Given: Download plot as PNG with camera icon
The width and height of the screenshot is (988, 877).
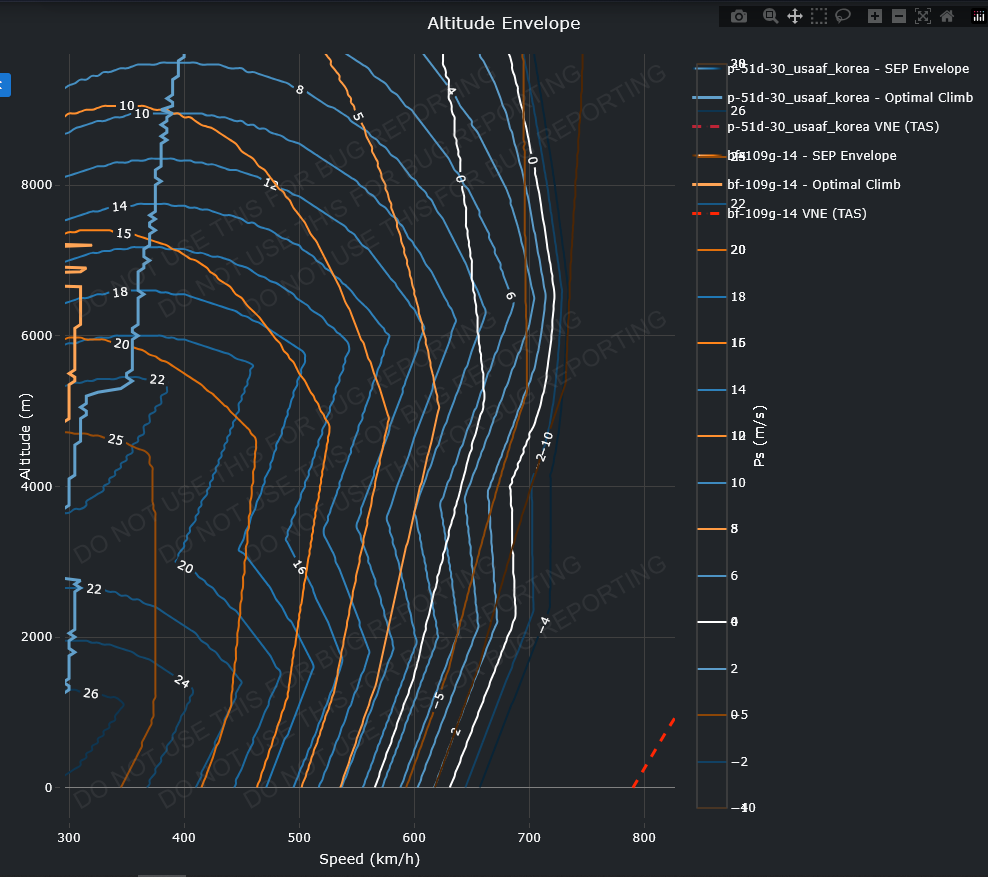Looking at the screenshot, I should 739,16.
